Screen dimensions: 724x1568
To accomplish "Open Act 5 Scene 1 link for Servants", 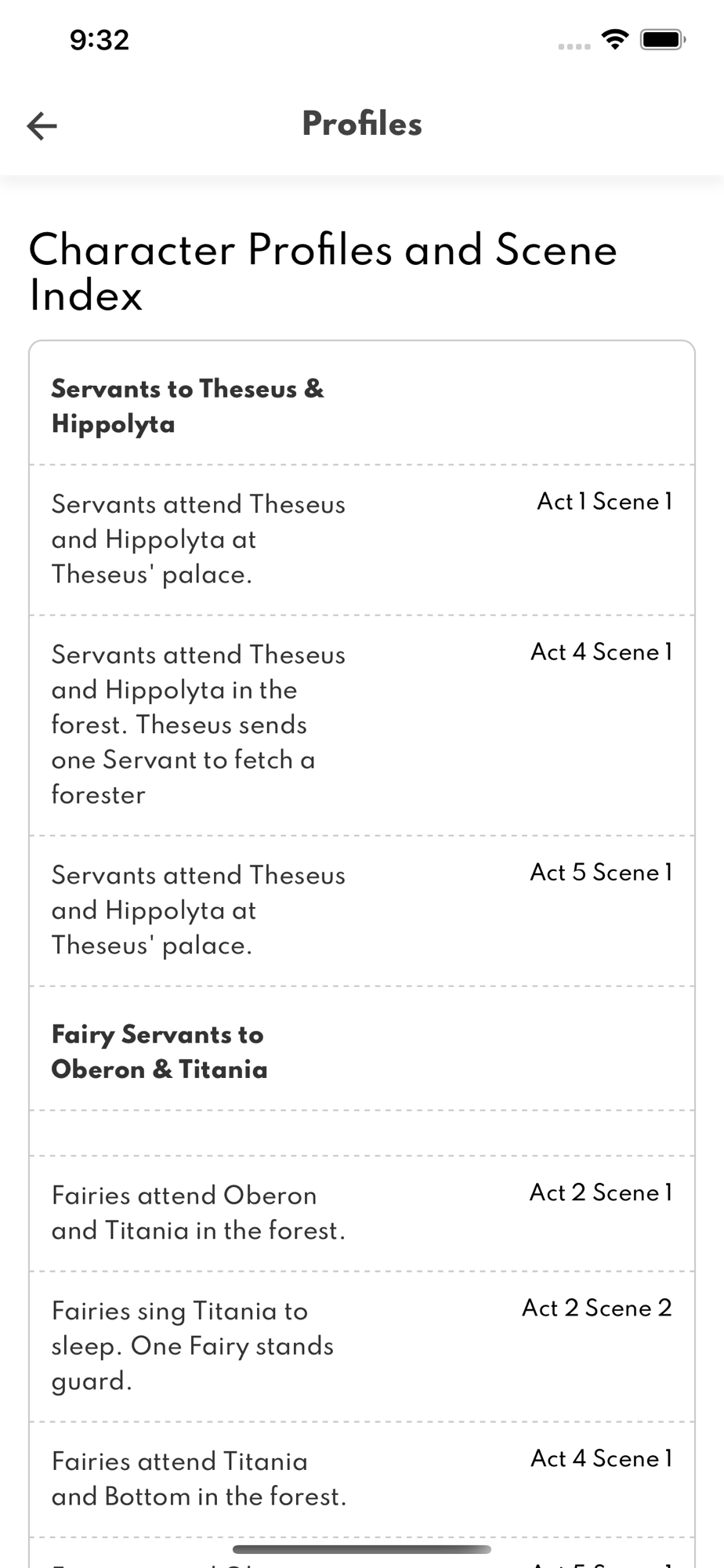I will pyautogui.click(x=601, y=873).
